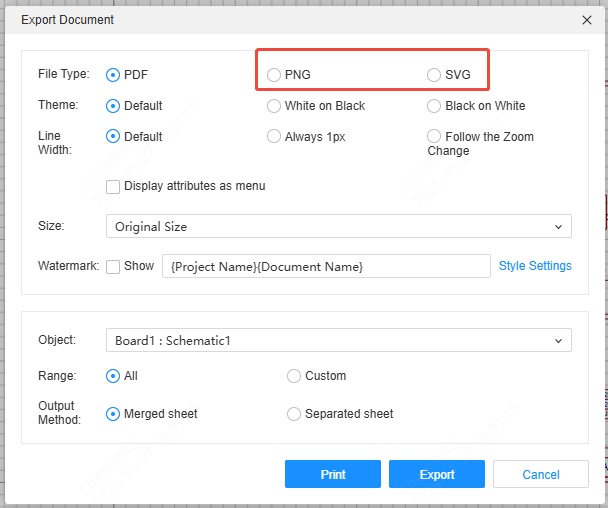608x508 pixels.
Task: Select the PNG file type option
Action: 274,75
